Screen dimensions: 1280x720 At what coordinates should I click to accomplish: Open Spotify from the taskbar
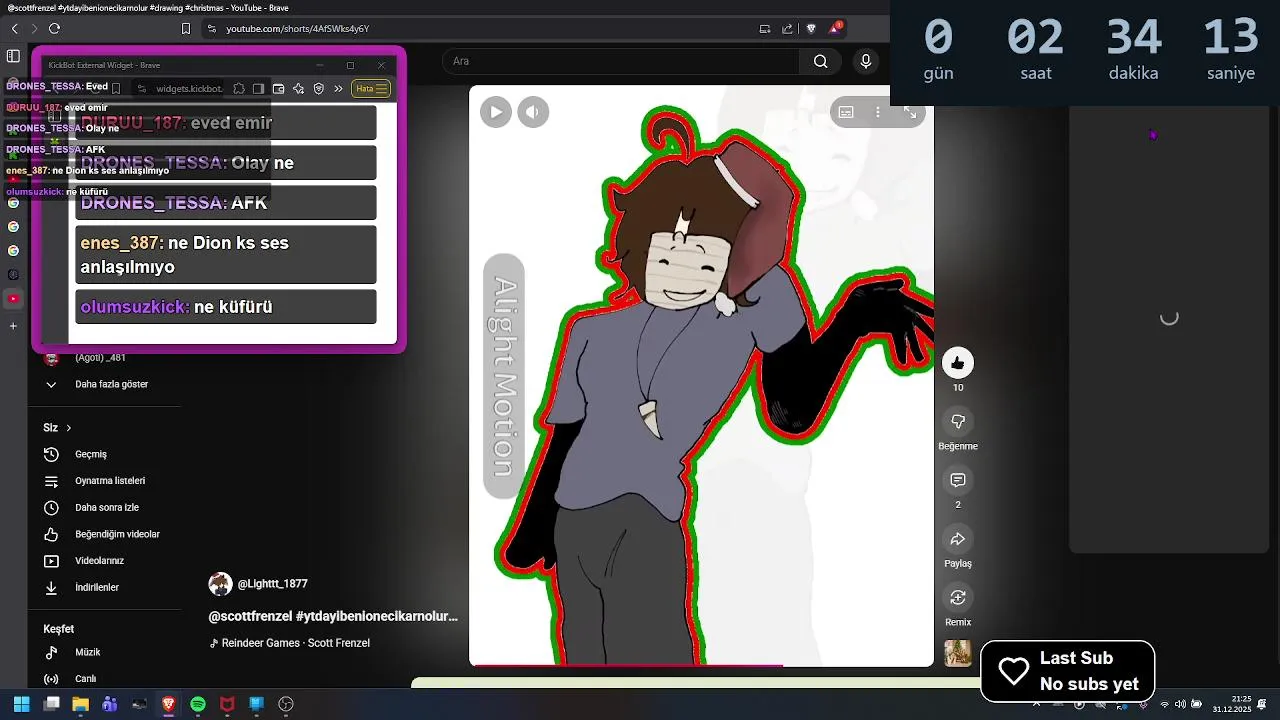(x=198, y=704)
